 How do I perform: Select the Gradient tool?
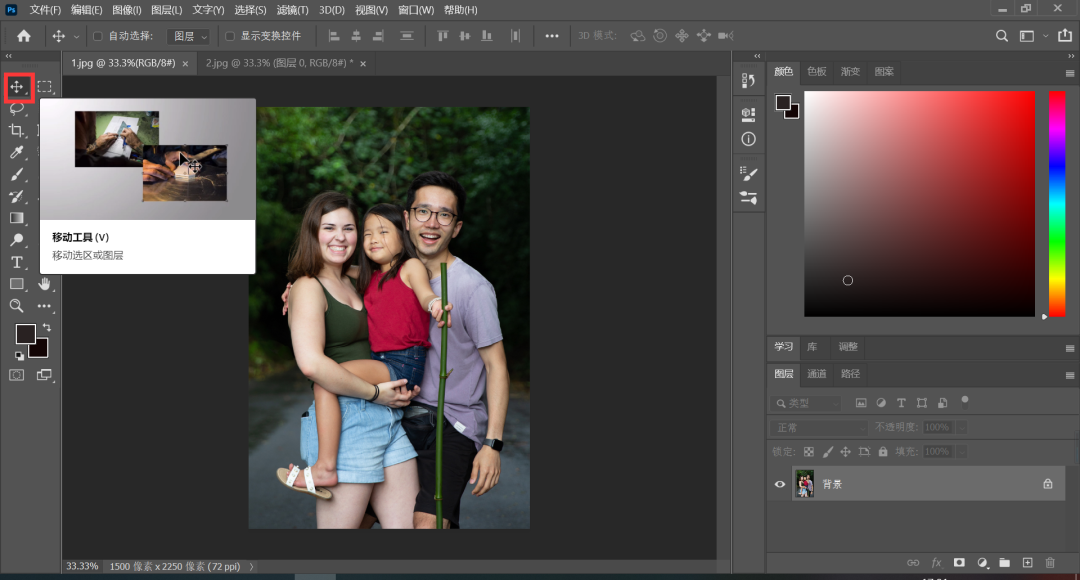(17, 218)
